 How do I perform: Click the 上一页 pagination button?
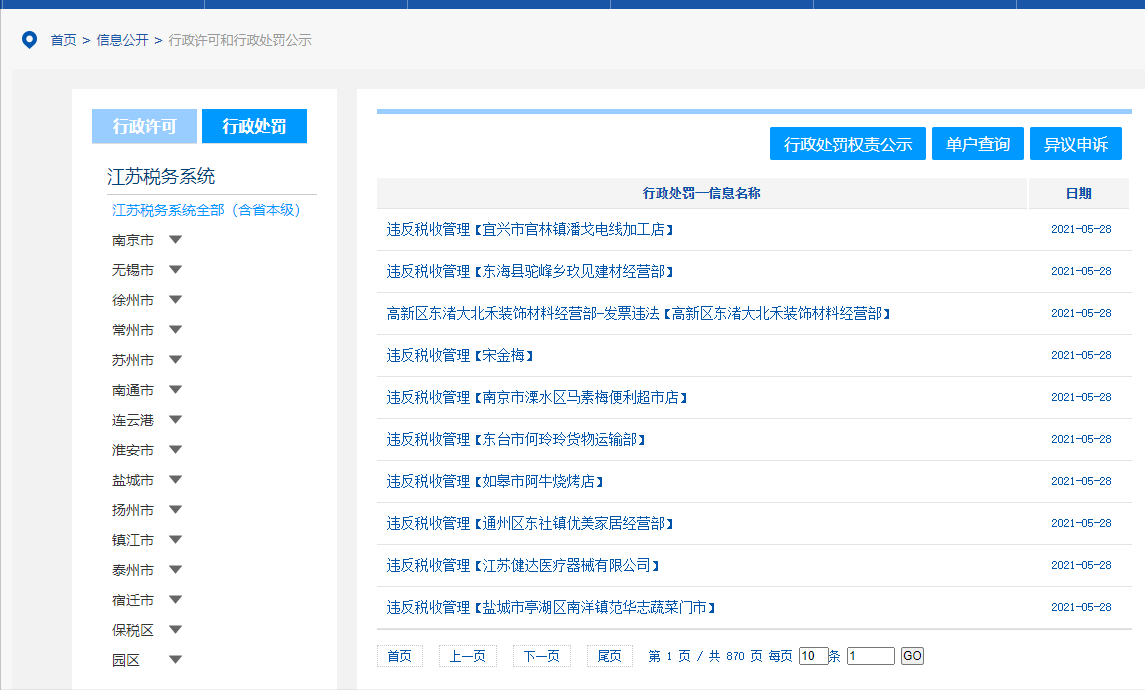point(467,656)
